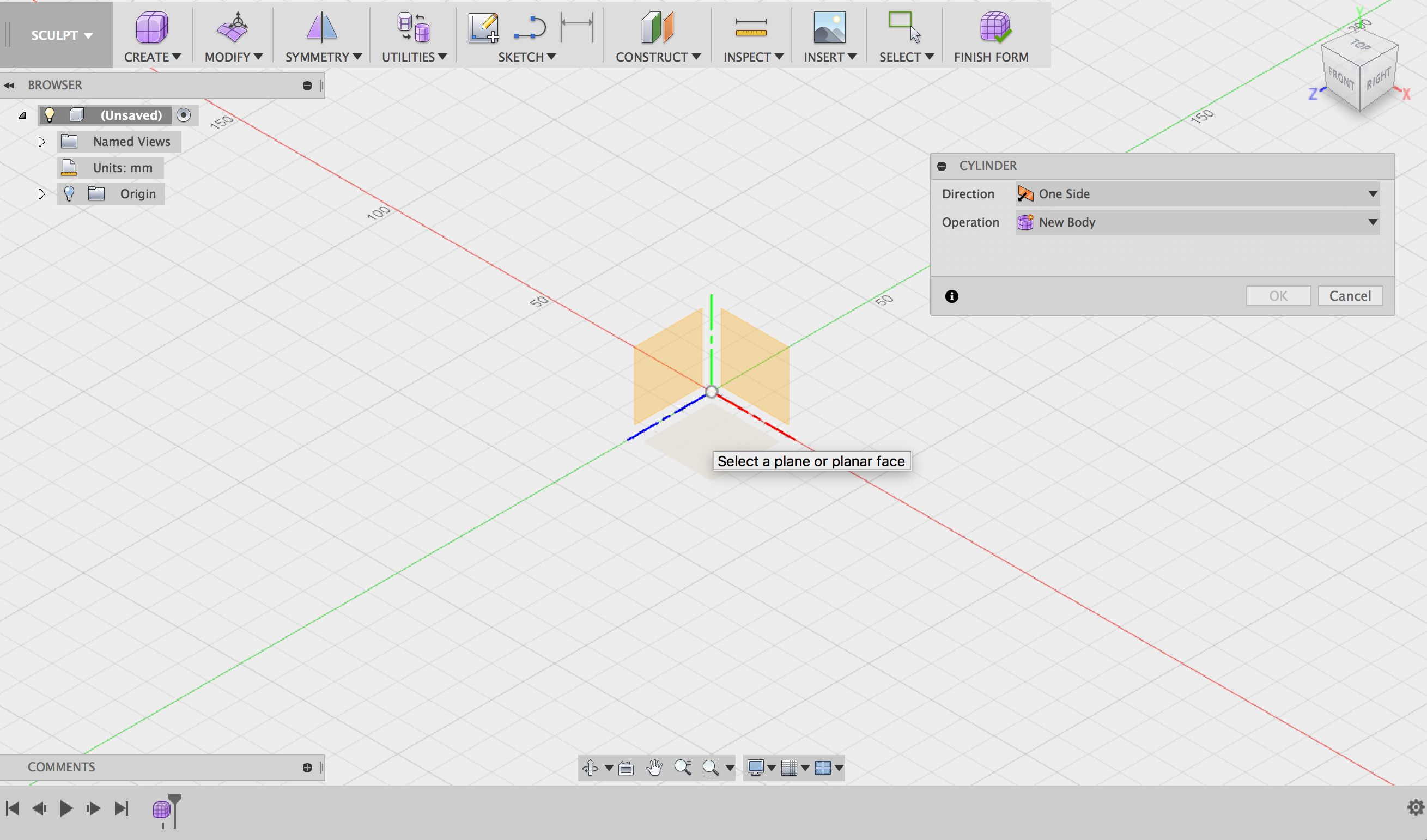Play the timeline
1427x840 pixels.
coord(66,808)
